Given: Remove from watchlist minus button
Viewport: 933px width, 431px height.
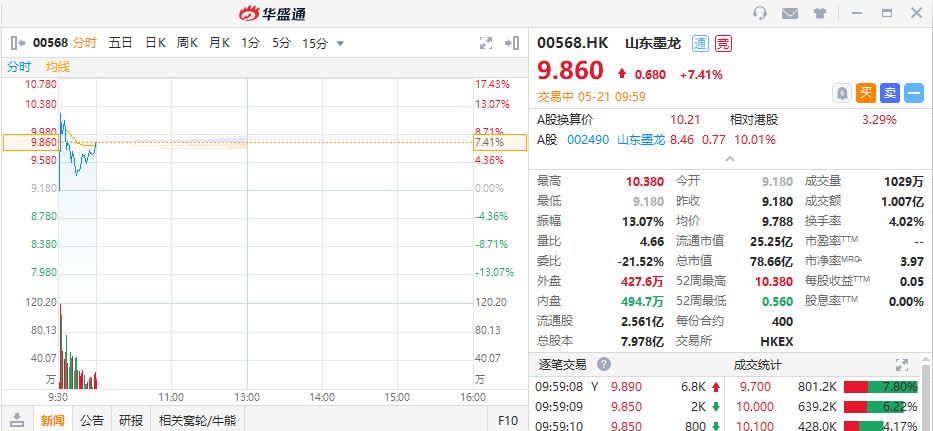Looking at the screenshot, I should click(x=914, y=93).
